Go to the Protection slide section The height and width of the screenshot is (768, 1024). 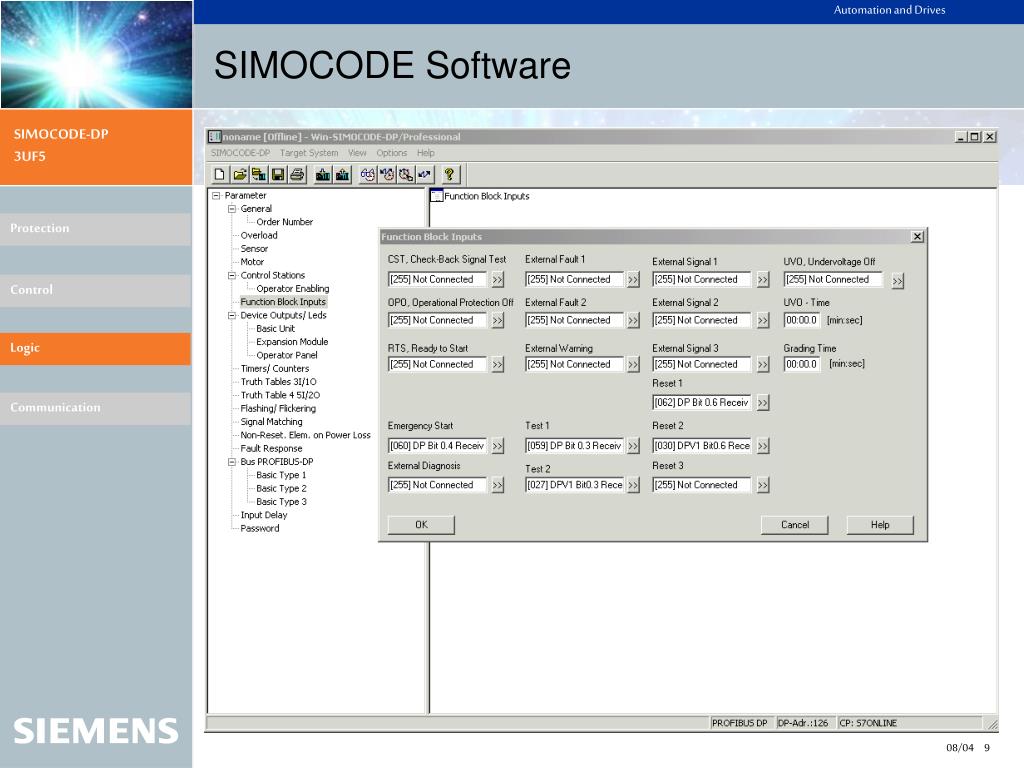(x=95, y=229)
